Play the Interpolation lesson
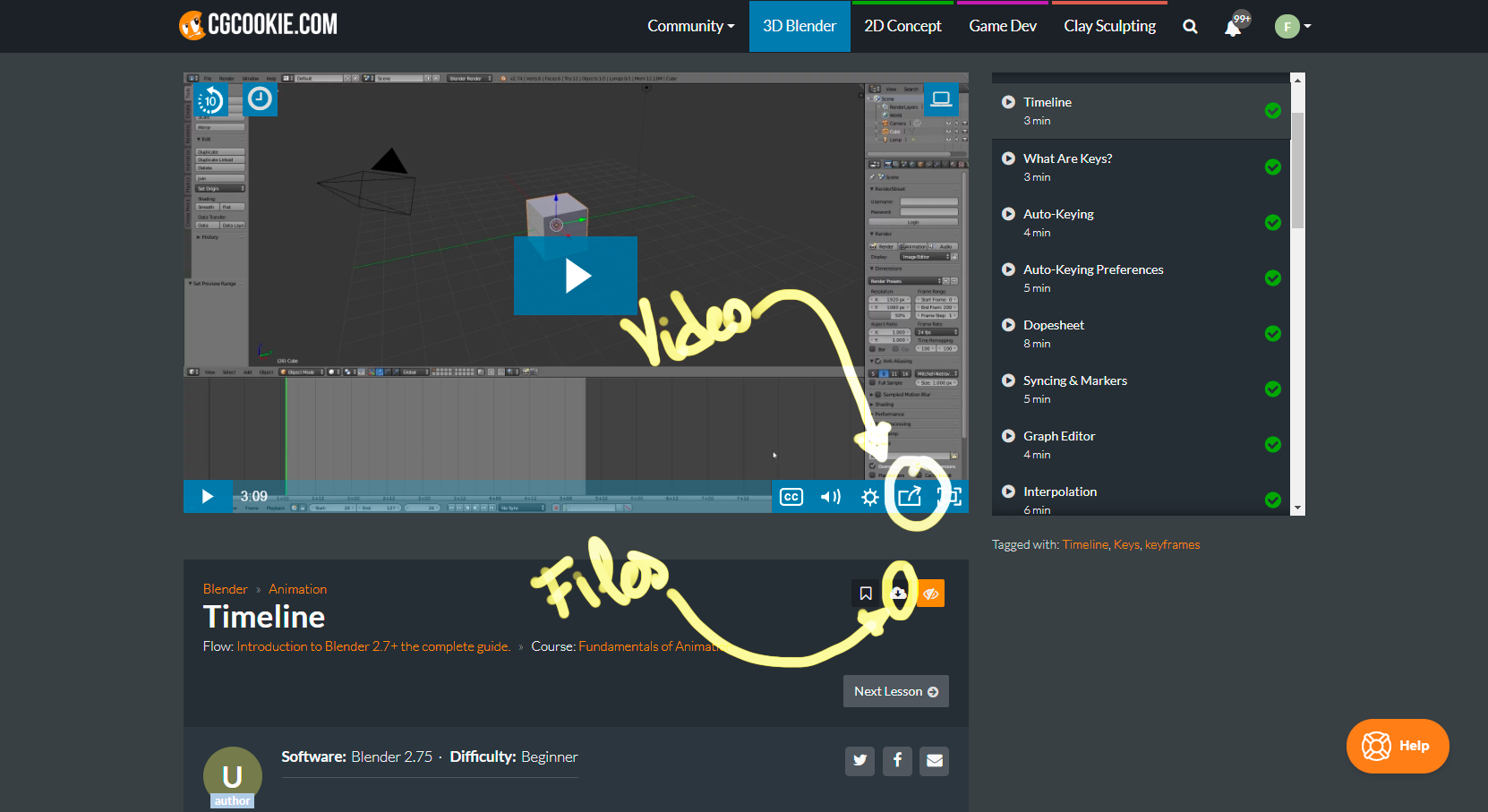 [1008, 491]
